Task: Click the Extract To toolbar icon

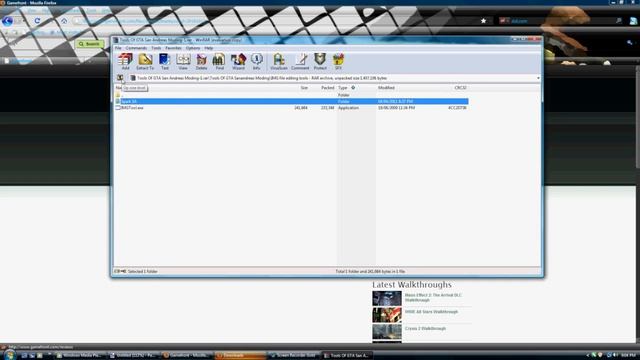Action: (x=145, y=61)
